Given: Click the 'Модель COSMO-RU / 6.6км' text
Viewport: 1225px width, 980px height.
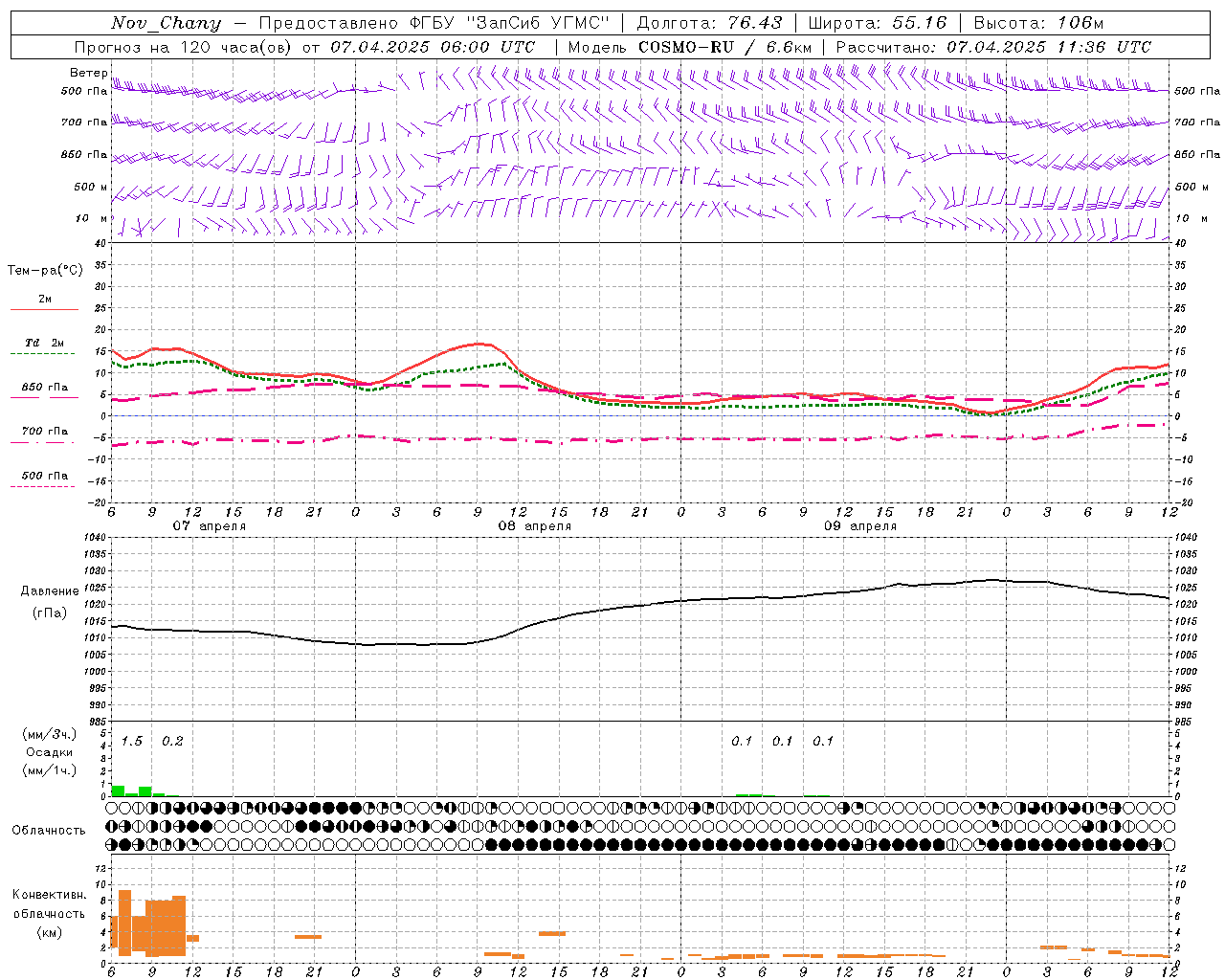Looking at the screenshot, I should [x=689, y=47].
